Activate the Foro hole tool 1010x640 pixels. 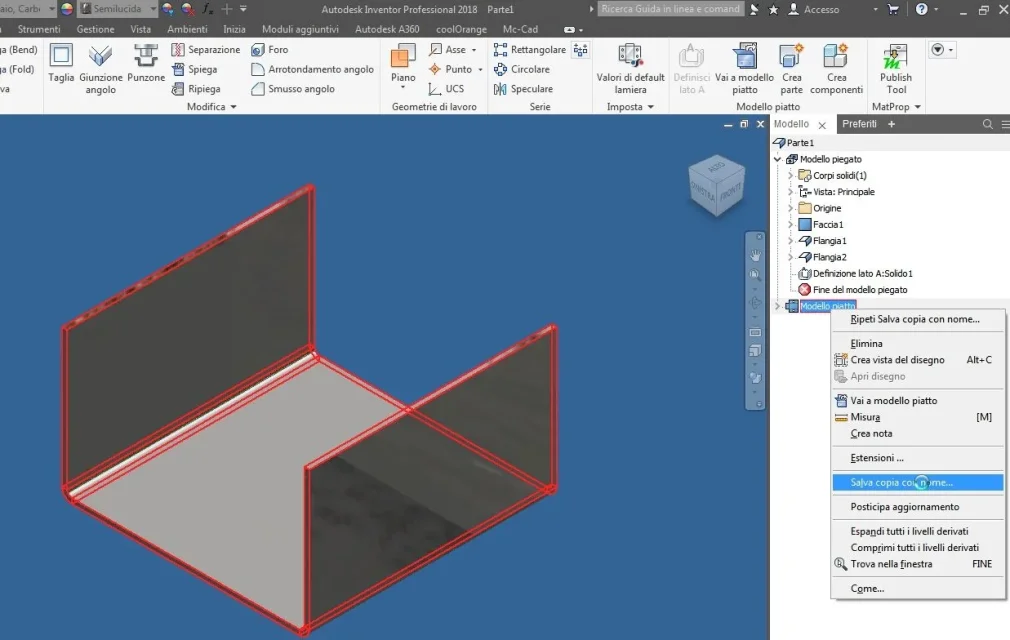(x=270, y=50)
